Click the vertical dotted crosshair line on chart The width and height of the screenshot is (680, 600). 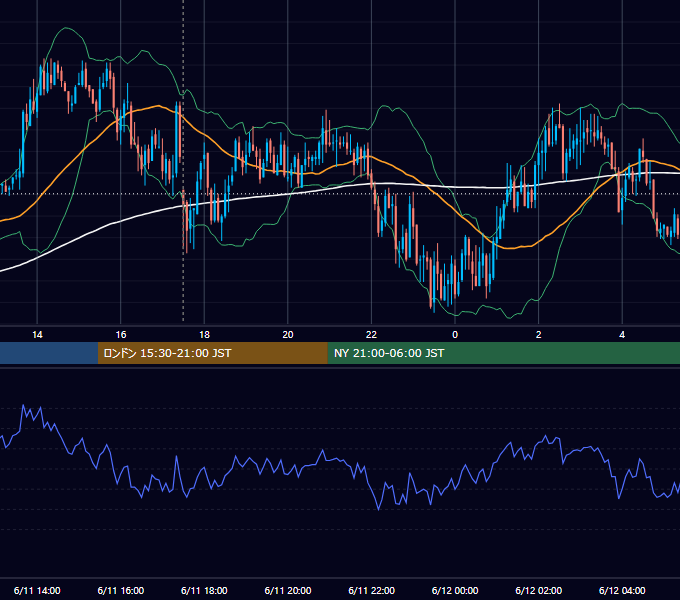click(183, 160)
